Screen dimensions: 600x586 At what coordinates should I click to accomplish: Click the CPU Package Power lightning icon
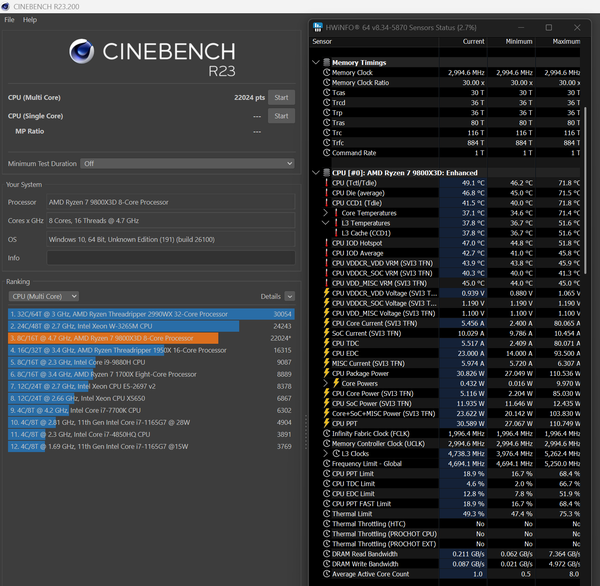[x=326, y=373]
